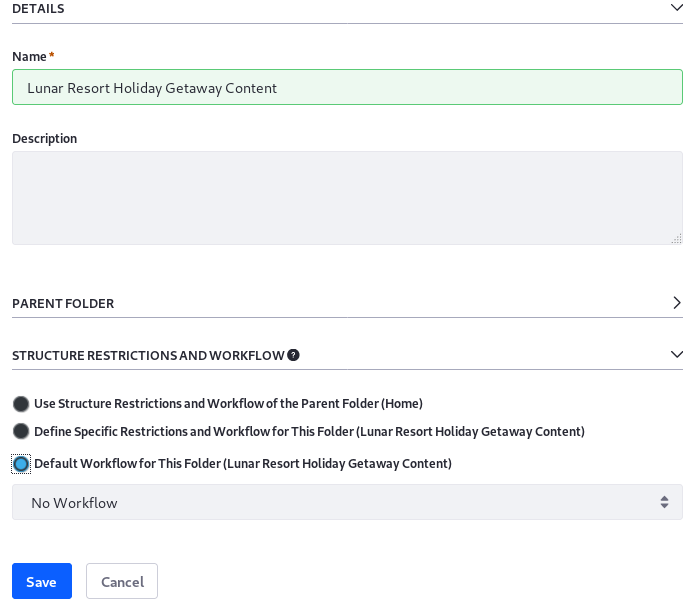
Task: Click the Structure Restrictions and Workflow heading
Action: [x=148, y=356]
